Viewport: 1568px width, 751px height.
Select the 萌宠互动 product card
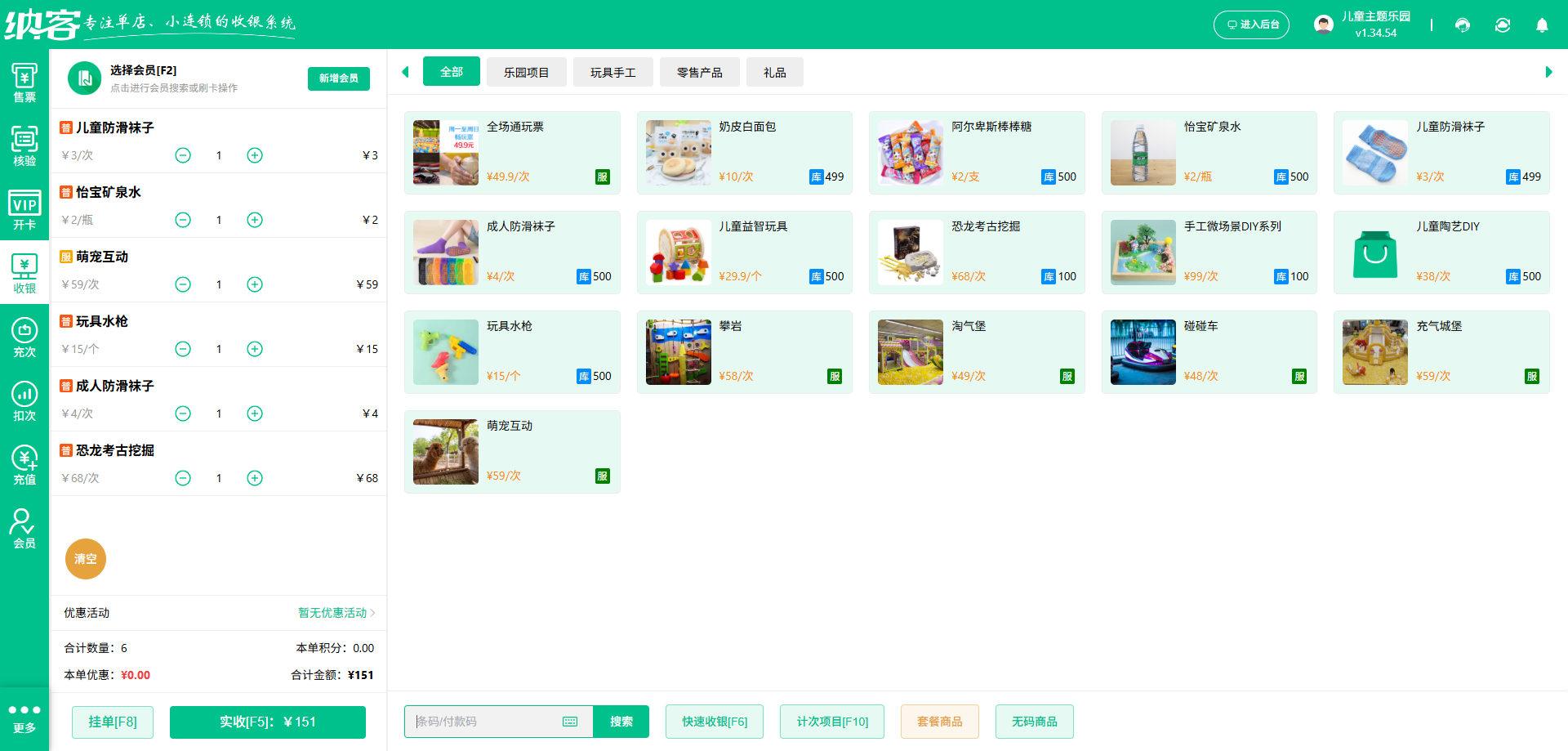pos(512,452)
